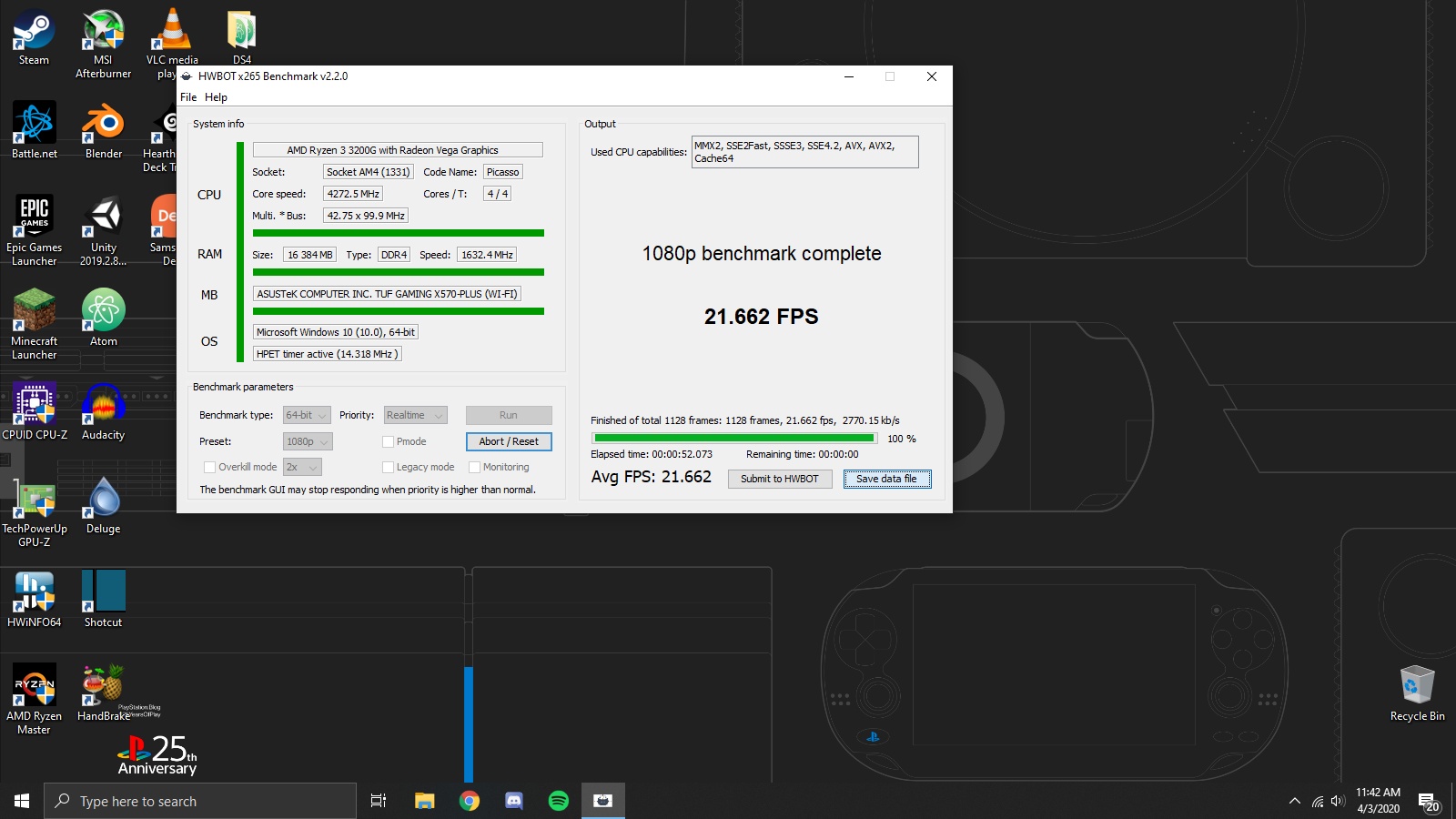Screen dimensions: 1456x819
Task: Launch Blender from the desktop
Action: [103, 131]
